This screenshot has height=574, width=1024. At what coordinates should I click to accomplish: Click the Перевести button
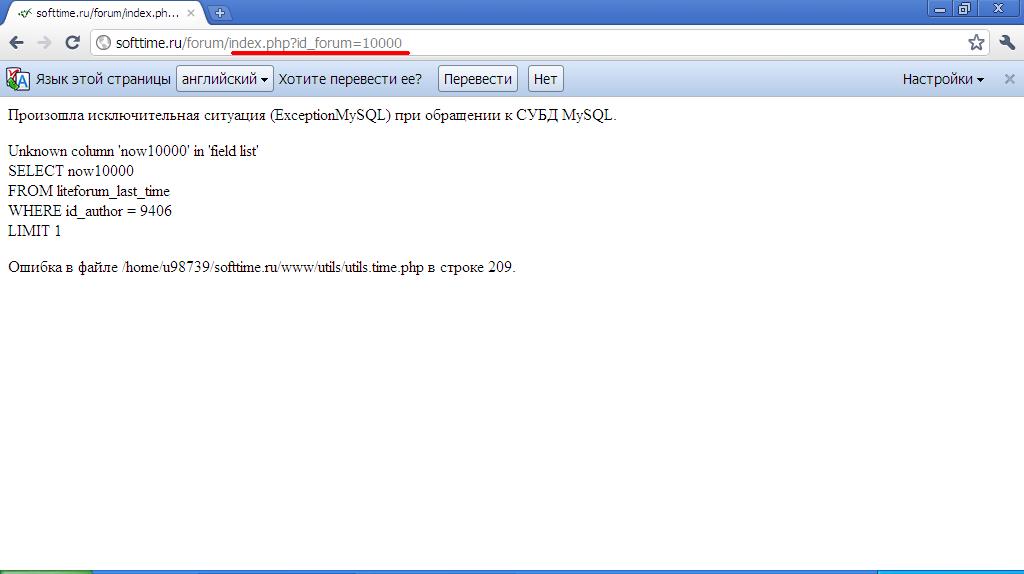pos(477,79)
